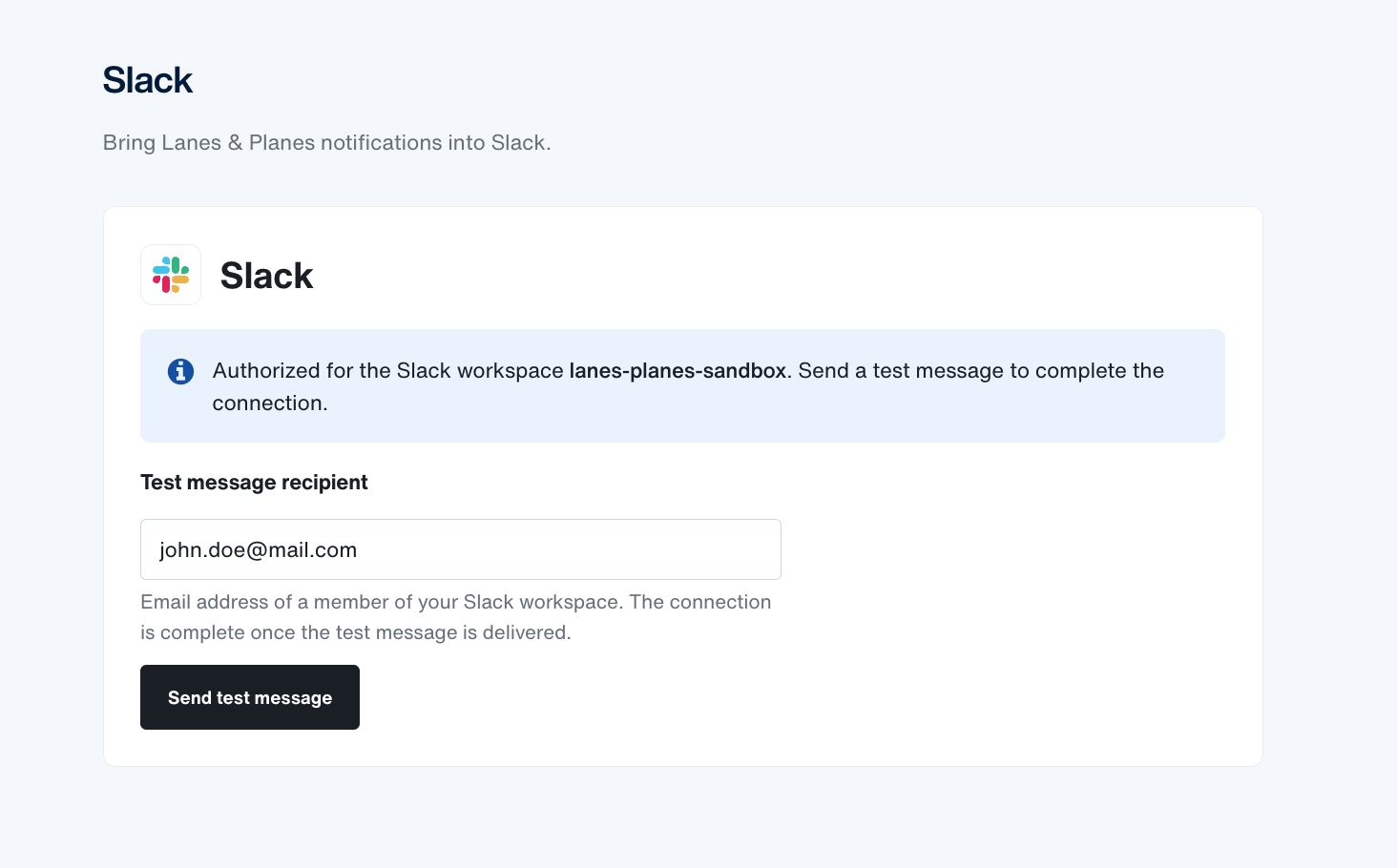The image size is (1397, 868).
Task: Click the Slack page title heading
Action: click(148, 80)
